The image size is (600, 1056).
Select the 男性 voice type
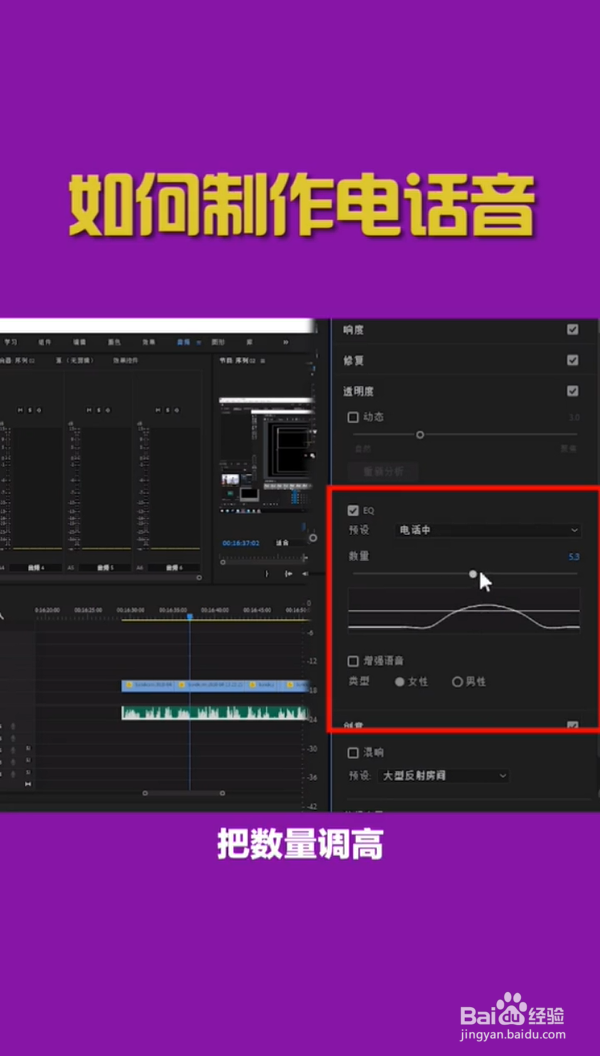(457, 682)
